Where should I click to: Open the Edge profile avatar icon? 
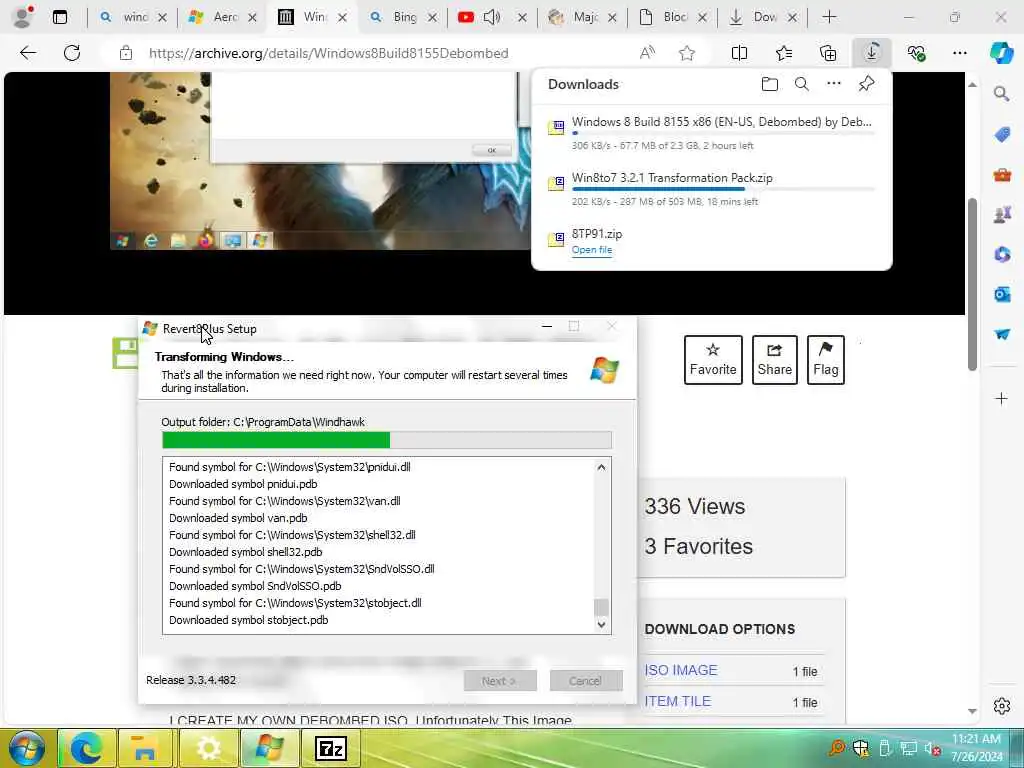click(x=23, y=17)
